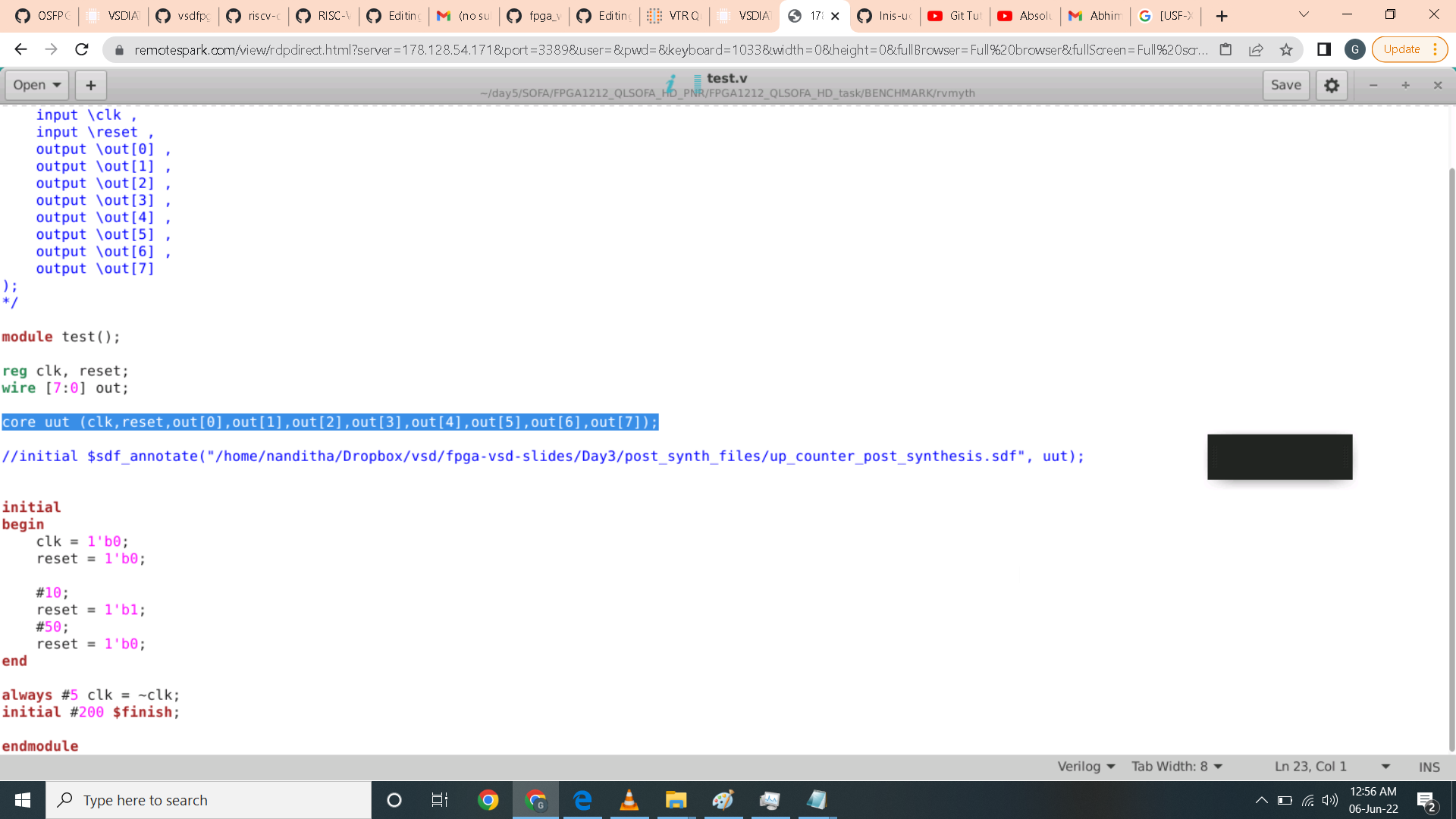Change Tab Width 8 dropdown
This screenshot has width=1456, height=819.
coord(1177,767)
